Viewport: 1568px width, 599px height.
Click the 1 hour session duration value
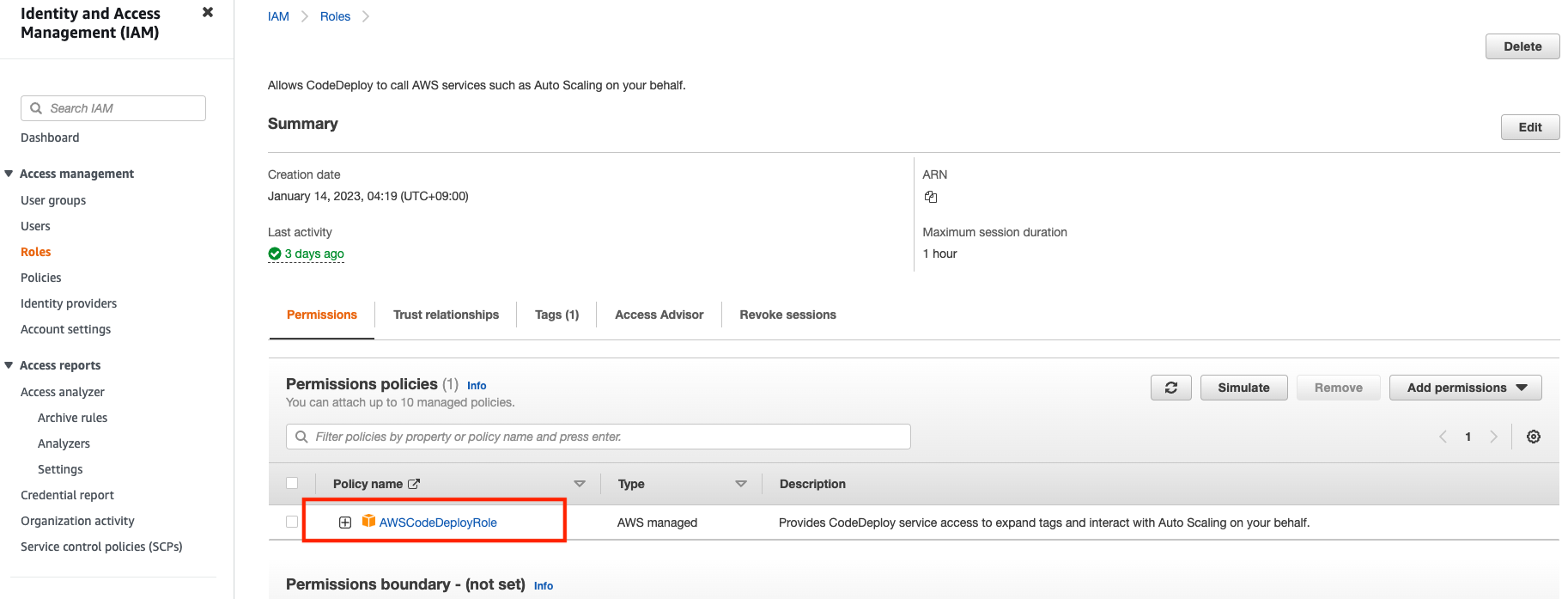click(x=939, y=254)
